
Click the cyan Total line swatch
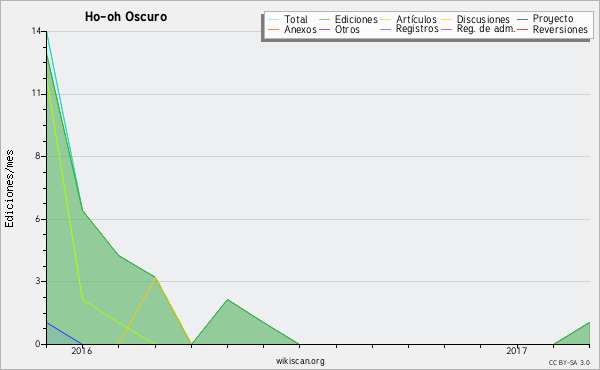(274, 20)
